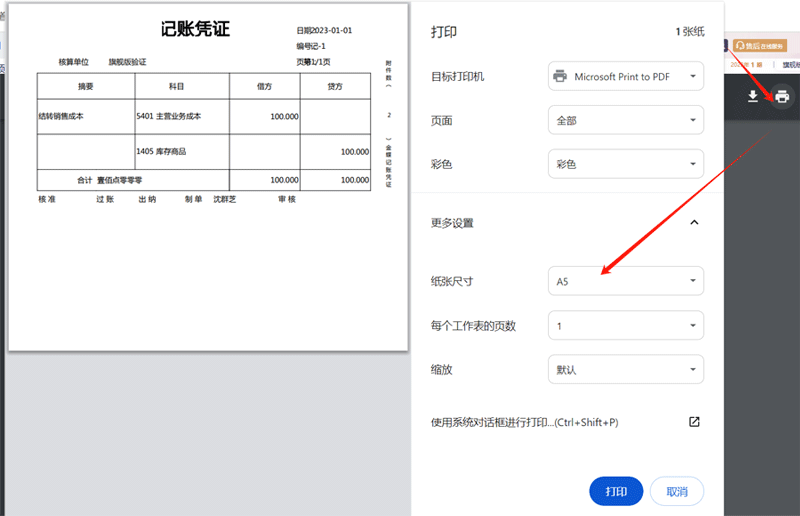Screen dimensions: 800x516
Task: Click the 借方 column header
Action: point(264,86)
